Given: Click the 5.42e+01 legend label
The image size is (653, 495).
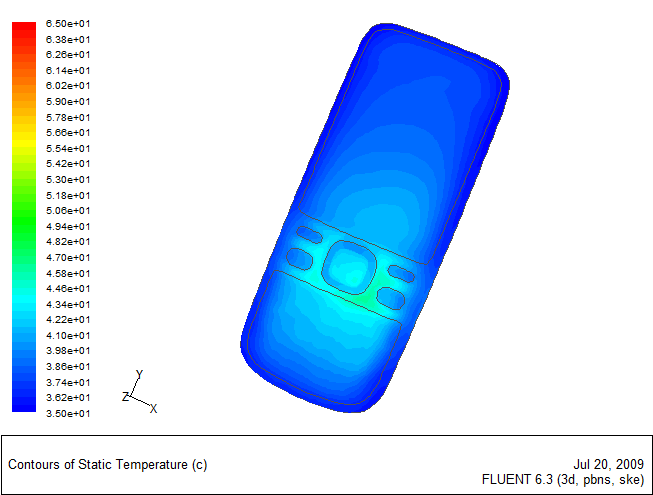Looking at the screenshot, I should pos(68,163).
